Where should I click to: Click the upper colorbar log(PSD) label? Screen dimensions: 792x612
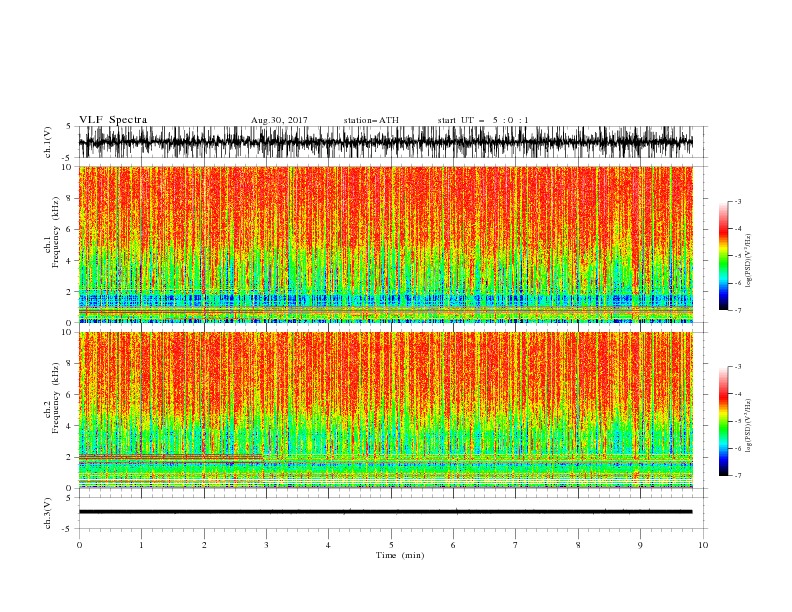749,261
